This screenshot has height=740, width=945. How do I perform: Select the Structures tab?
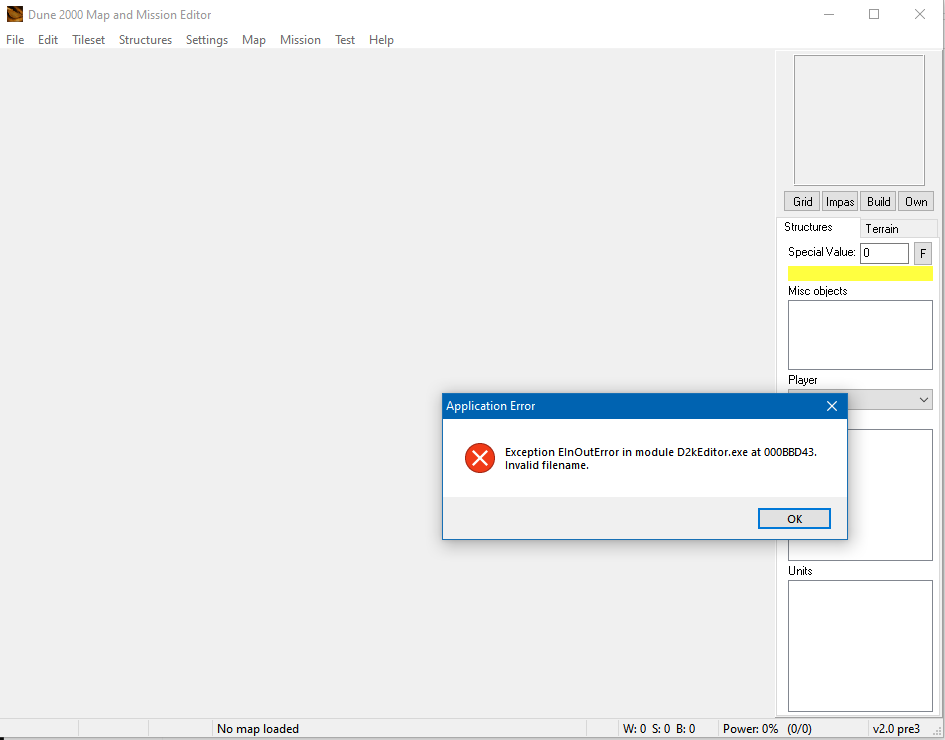(x=808, y=227)
